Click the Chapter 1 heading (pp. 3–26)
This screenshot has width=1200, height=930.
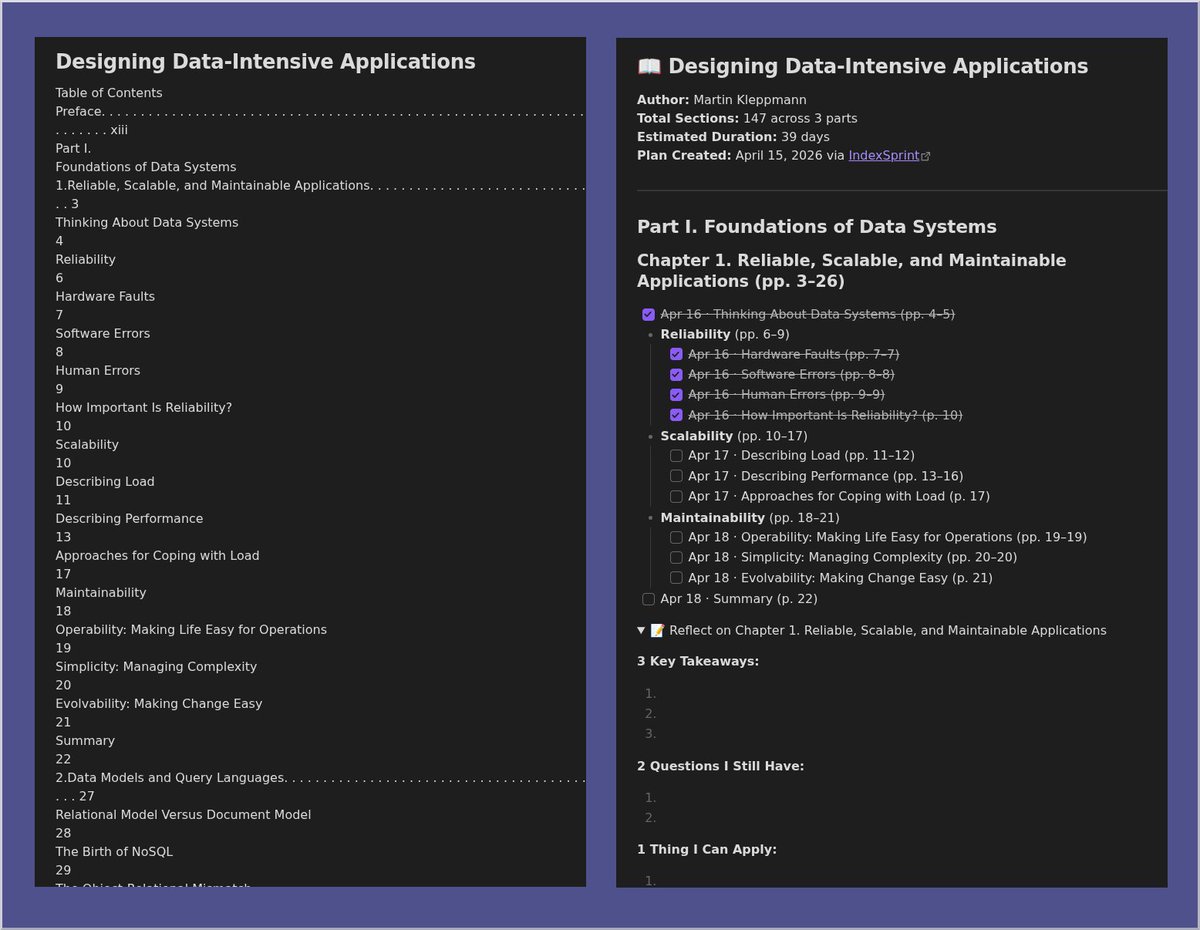[x=852, y=270]
